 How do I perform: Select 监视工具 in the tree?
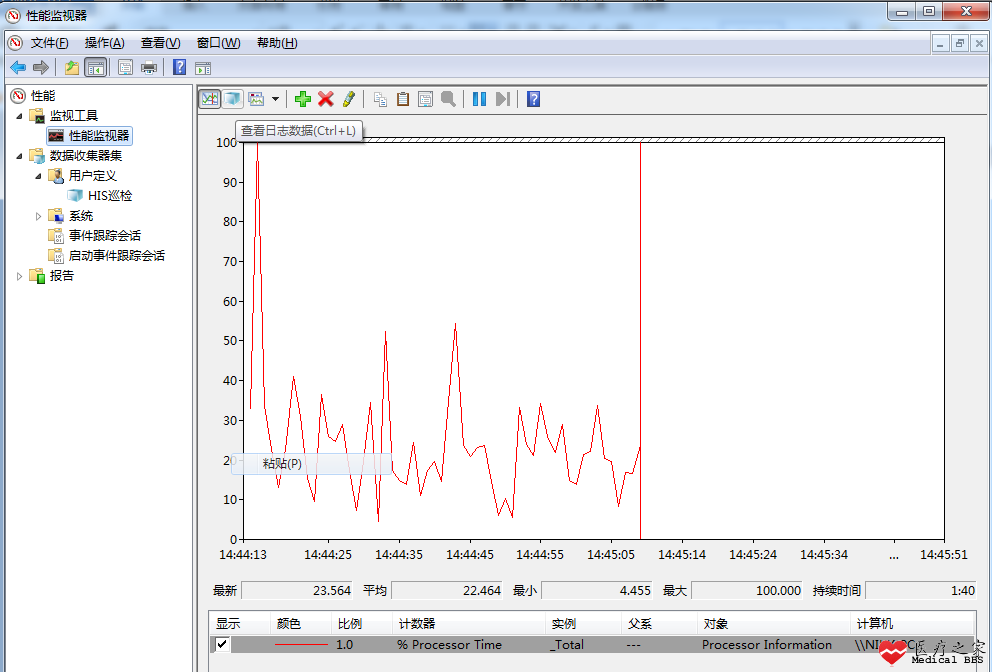coord(74,115)
